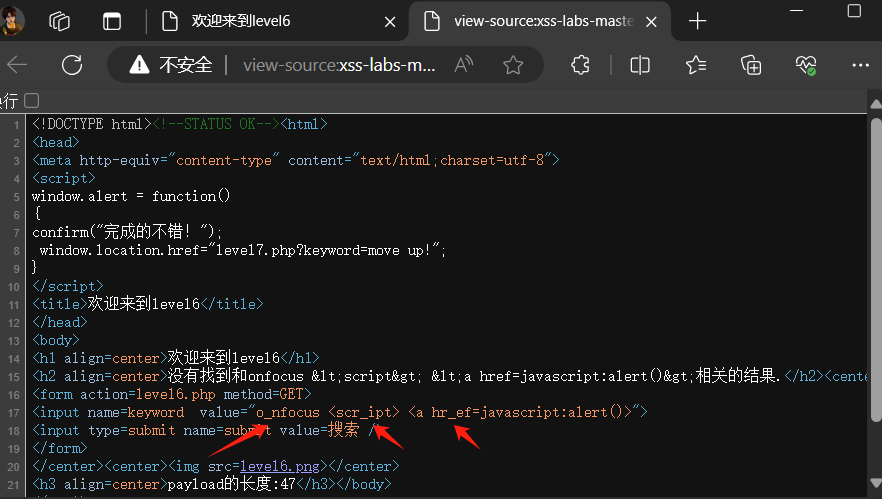Refresh the current page
Screen dimensions: 882x499
click(72, 65)
